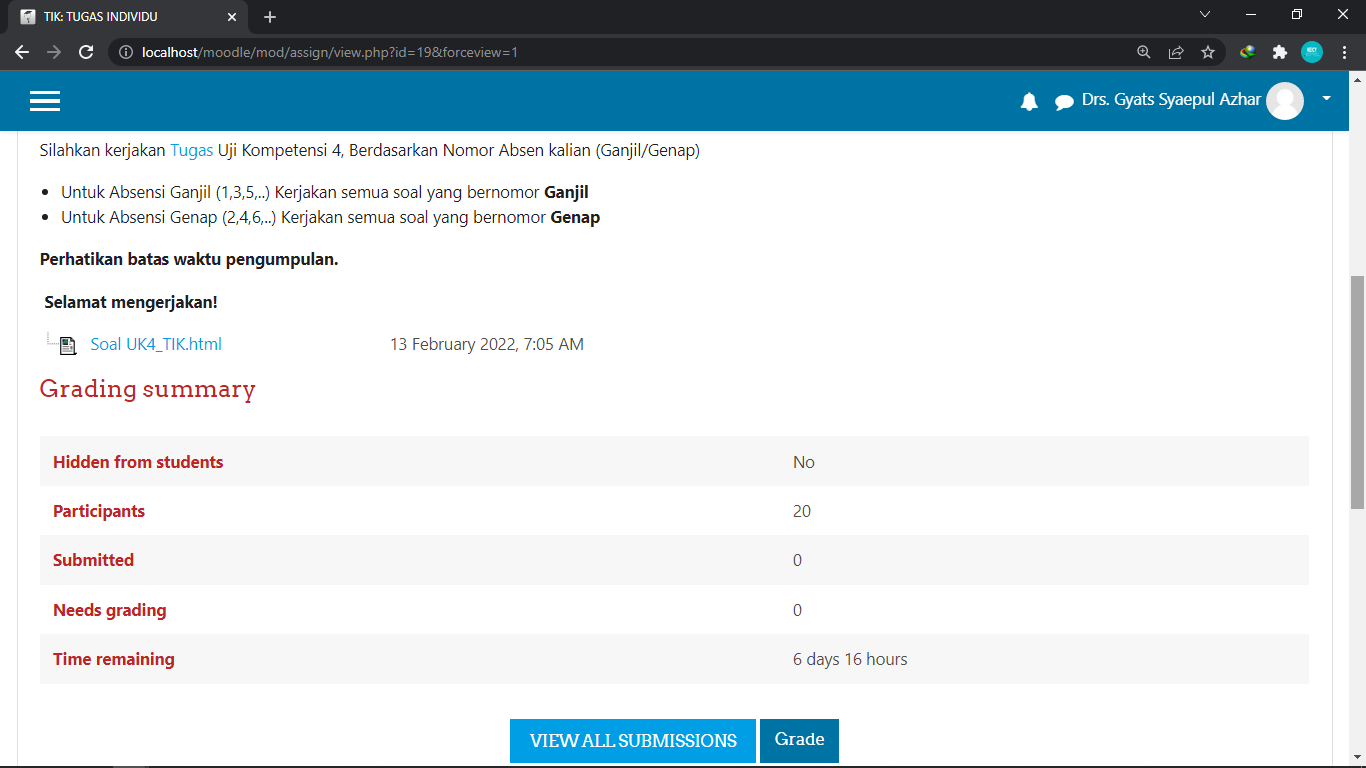Go back to the previous page

22,52
